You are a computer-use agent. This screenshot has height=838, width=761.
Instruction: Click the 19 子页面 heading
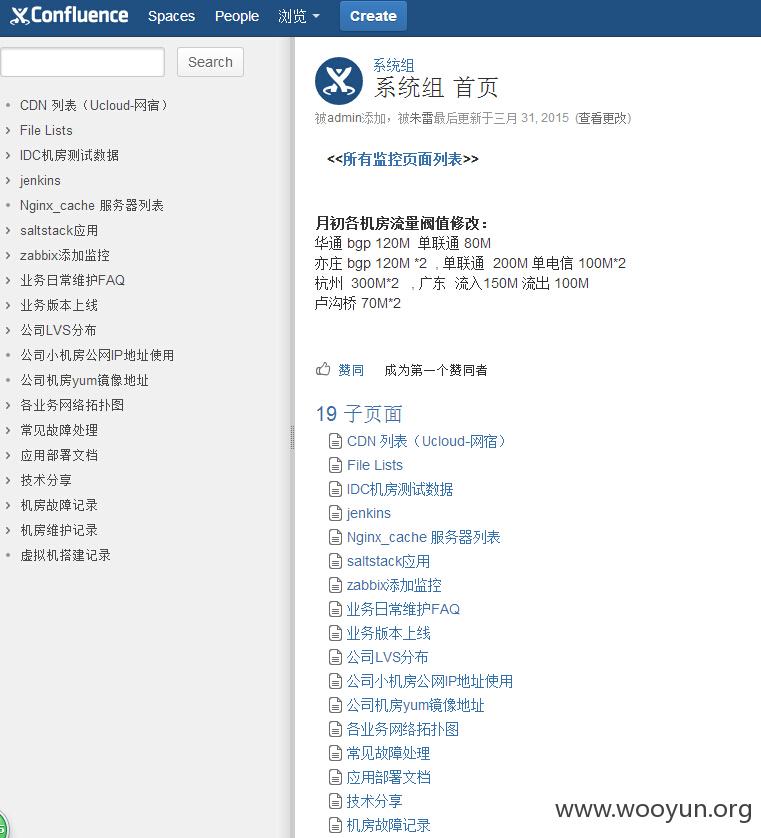359,414
